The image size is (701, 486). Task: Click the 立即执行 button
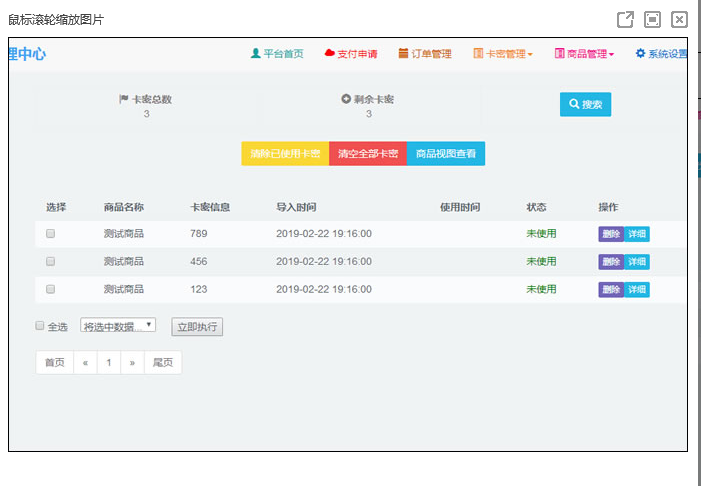click(x=197, y=327)
